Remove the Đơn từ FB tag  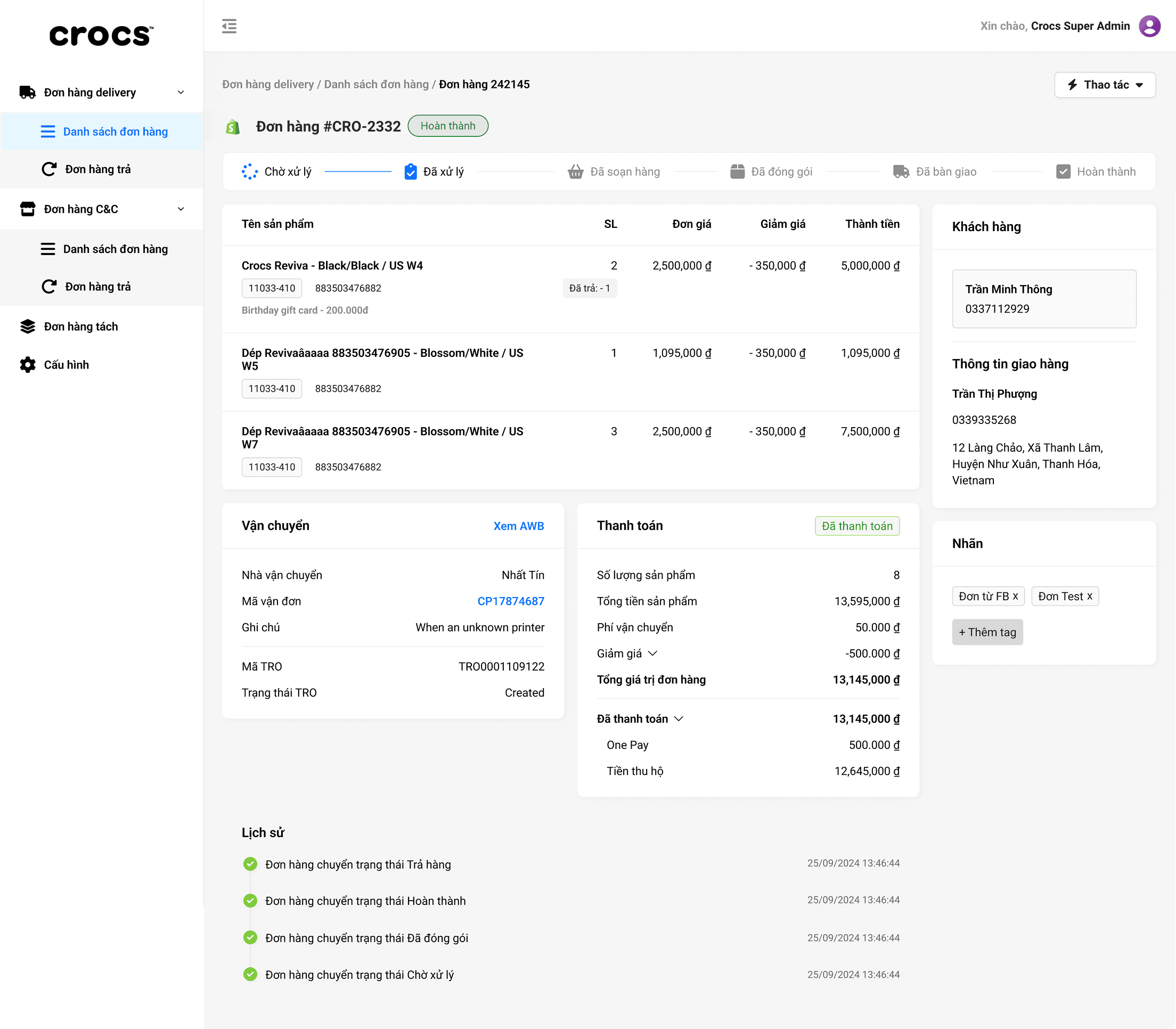[1015, 597]
